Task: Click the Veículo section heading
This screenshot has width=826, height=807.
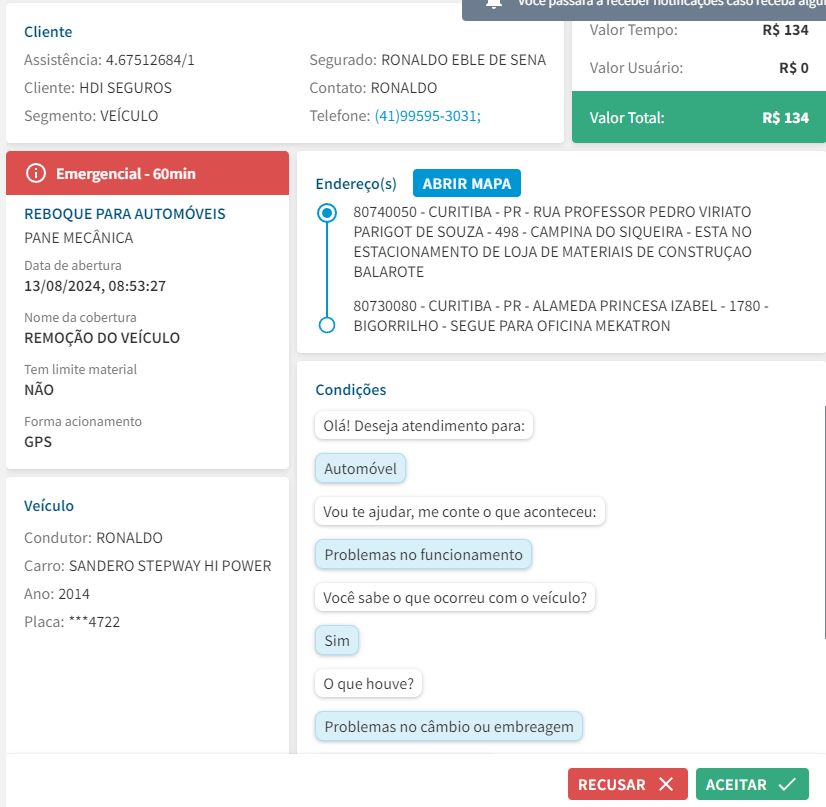Action: [x=49, y=506]
